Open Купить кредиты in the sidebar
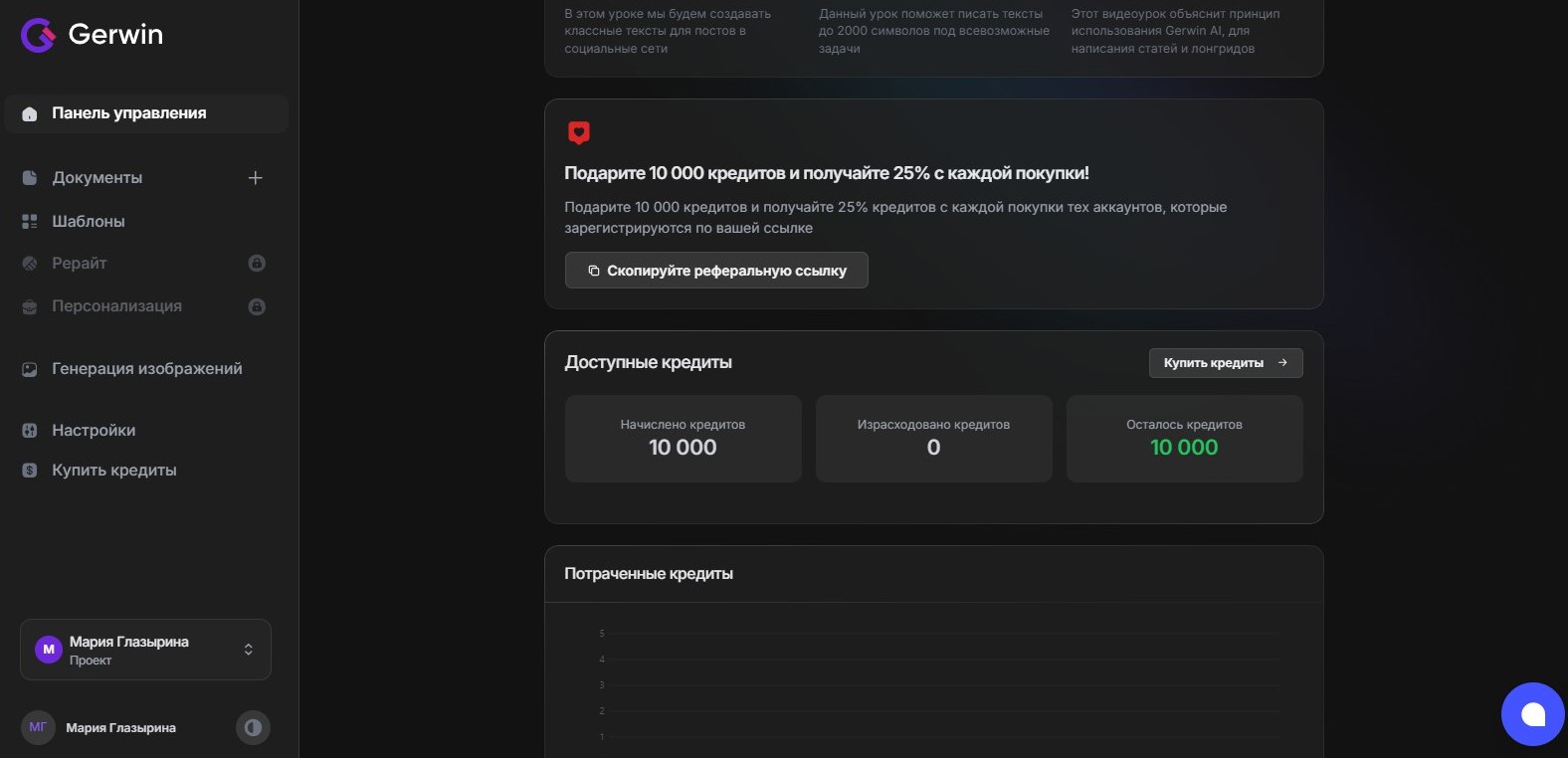The height and width of the screenshot is (758, 1568). coord(114,471)
